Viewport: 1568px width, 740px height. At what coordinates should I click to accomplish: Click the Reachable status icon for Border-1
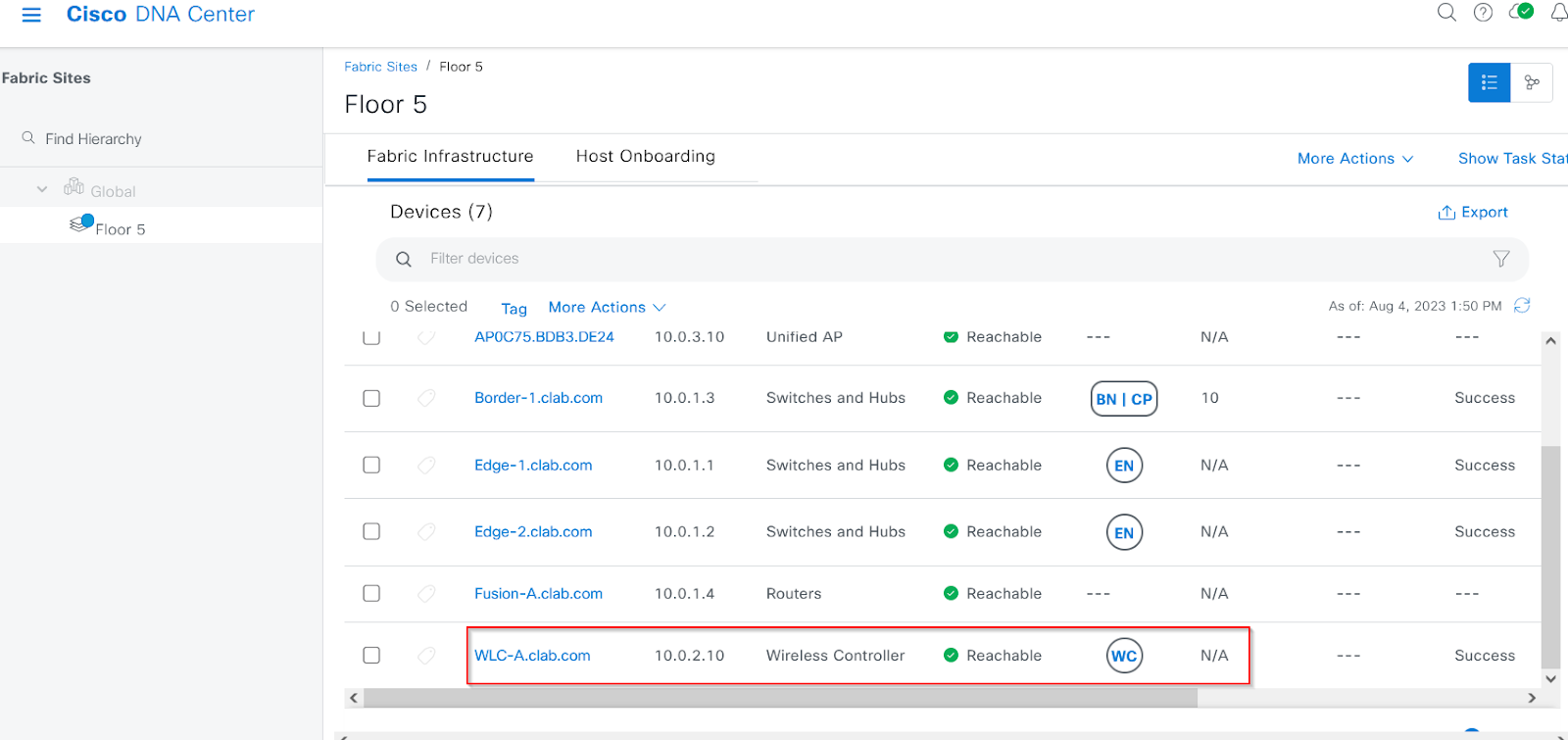tap(951, 397)
